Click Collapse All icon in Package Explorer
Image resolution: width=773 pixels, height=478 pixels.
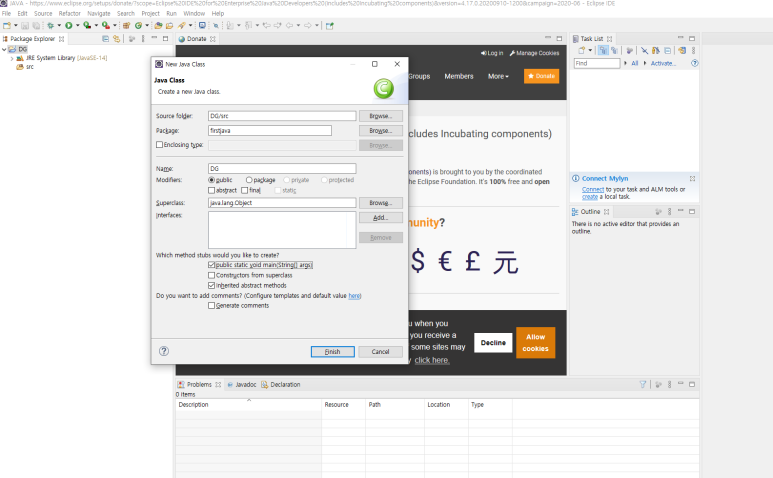[105, 38]
